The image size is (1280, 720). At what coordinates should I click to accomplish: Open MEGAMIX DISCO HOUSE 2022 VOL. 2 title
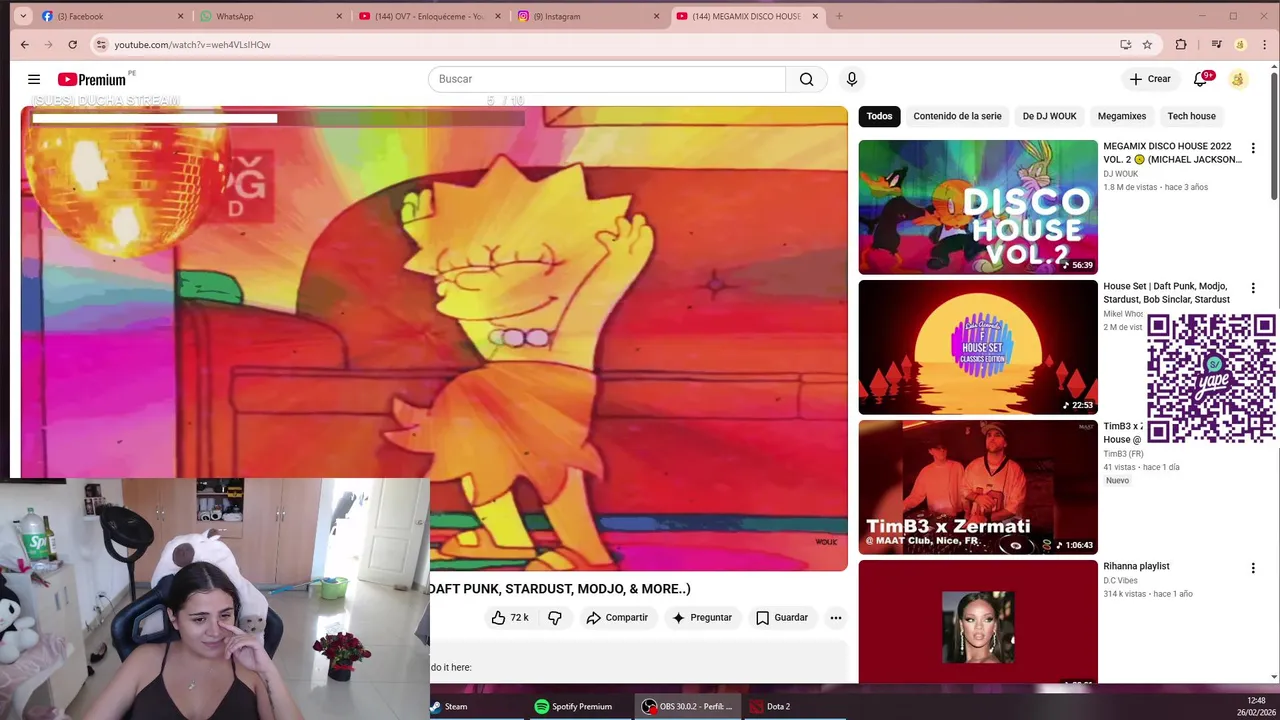click(x=1172, y=152)
